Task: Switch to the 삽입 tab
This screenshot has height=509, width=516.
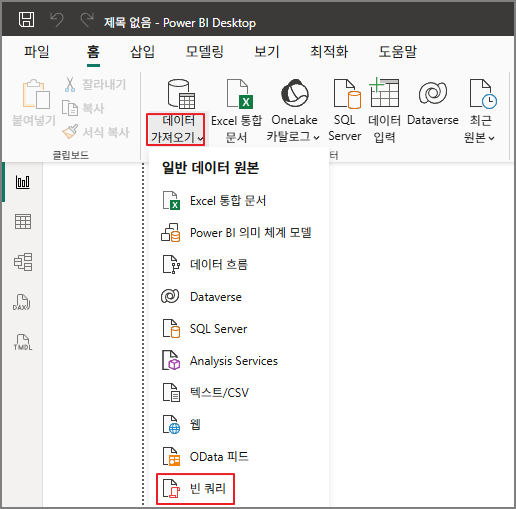Action: click(x=142, y=52)
